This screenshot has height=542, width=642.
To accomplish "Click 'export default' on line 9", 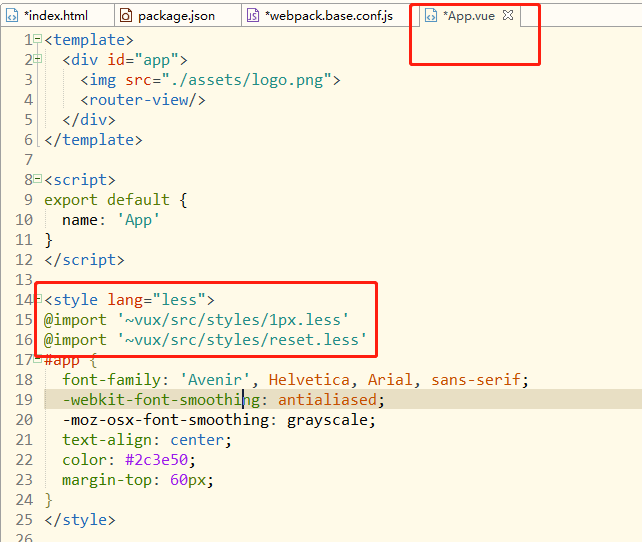I will pos(106,200).
